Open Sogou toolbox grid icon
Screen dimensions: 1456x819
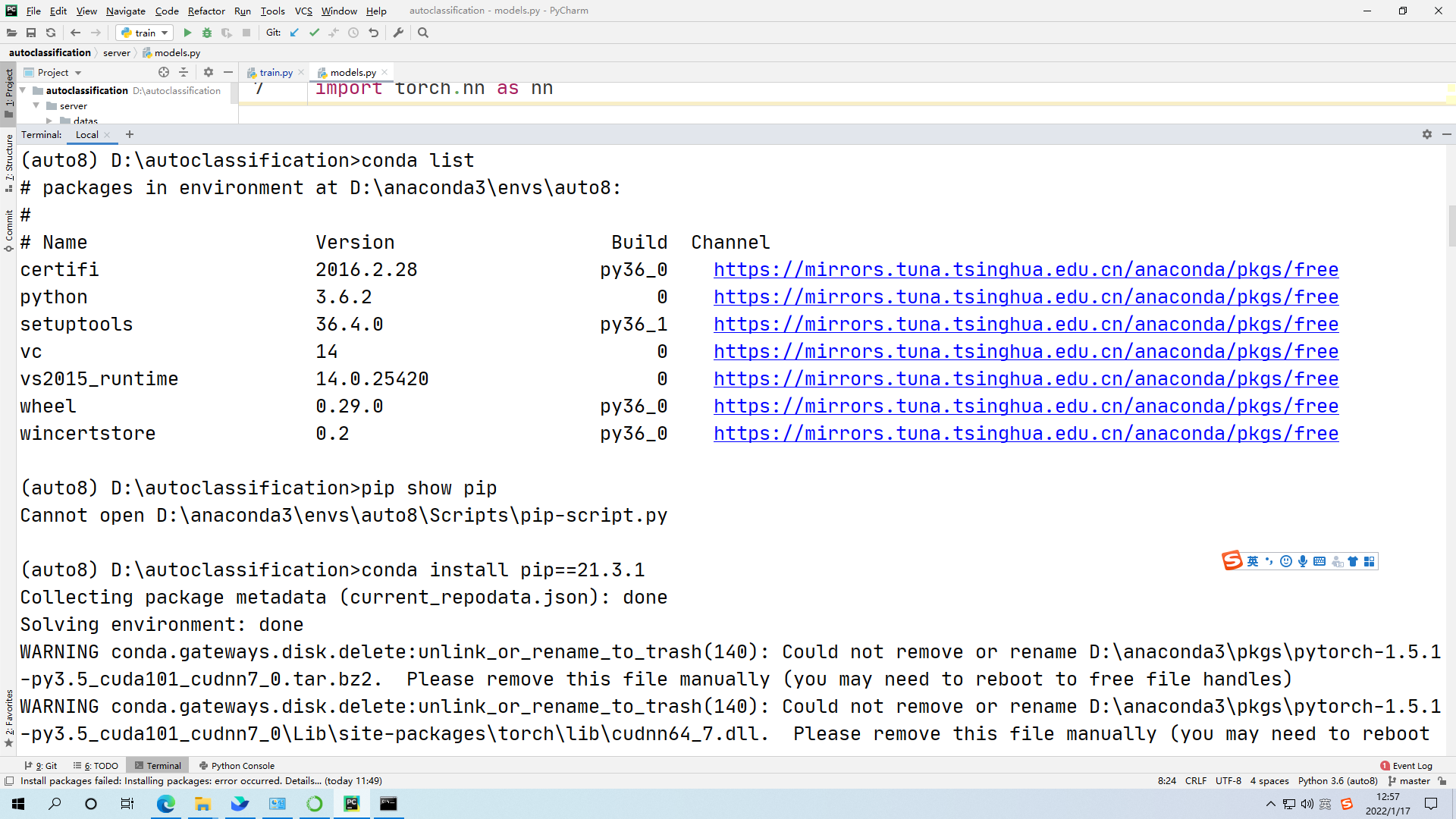(x=1369, y=561)
